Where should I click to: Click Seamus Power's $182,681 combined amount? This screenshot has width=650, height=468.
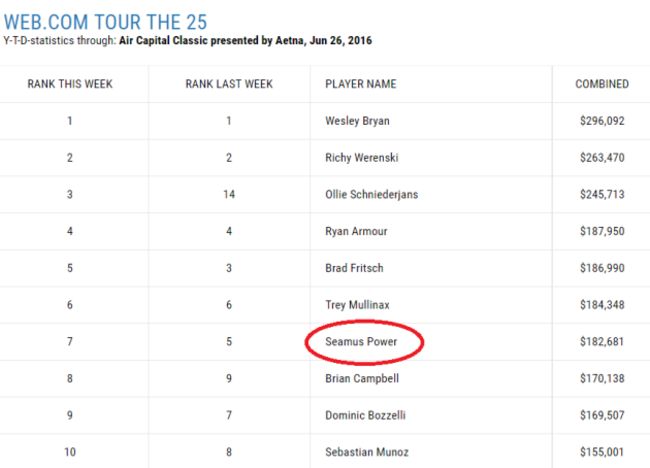(x=602, y=342)
